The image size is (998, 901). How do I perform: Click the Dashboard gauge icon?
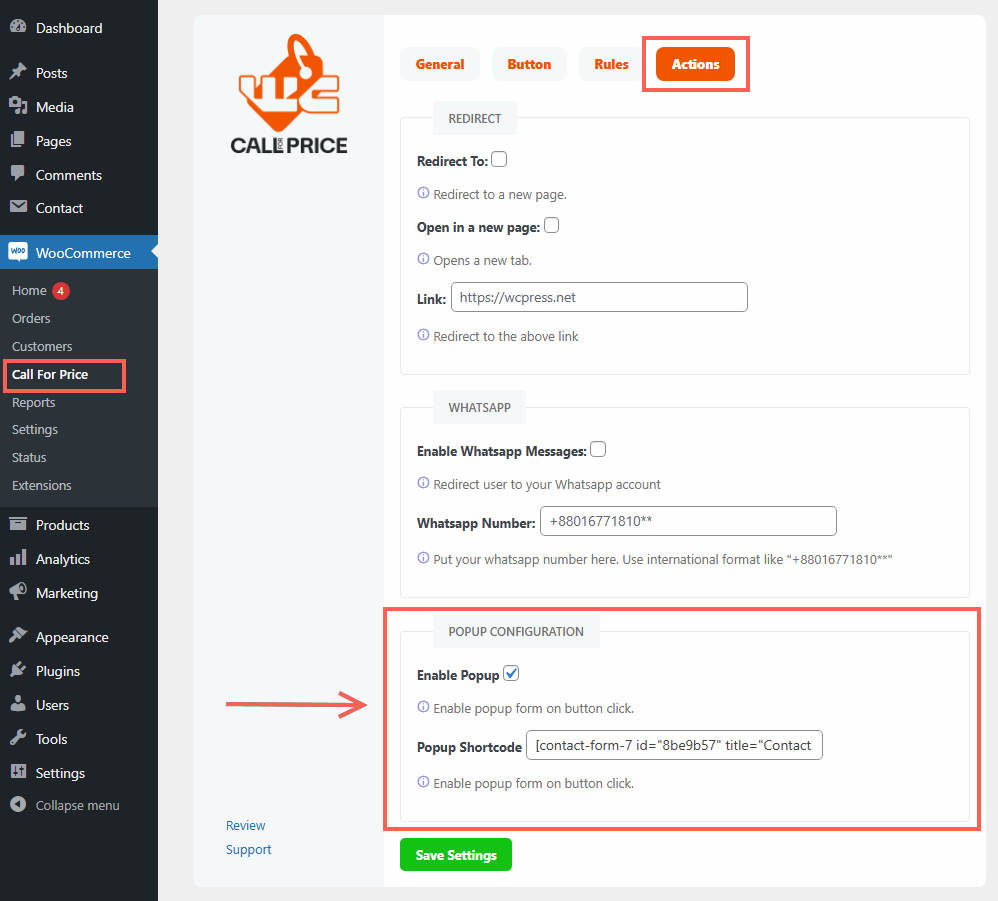click(18, 27)
